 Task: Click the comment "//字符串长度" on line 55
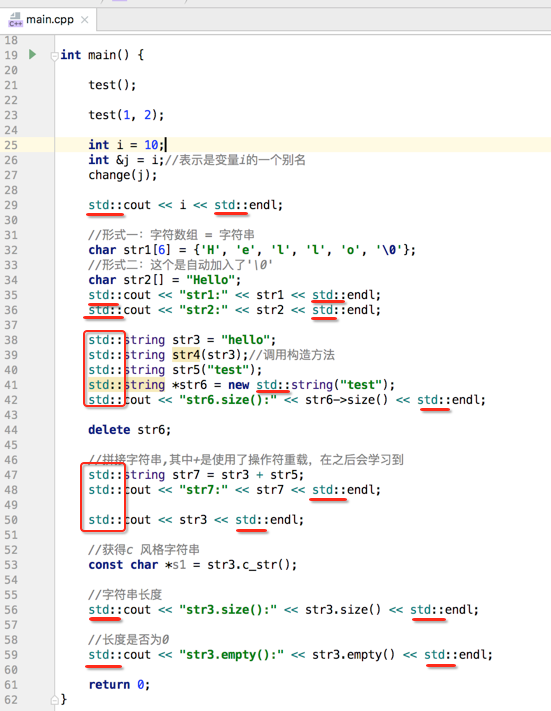125,594
